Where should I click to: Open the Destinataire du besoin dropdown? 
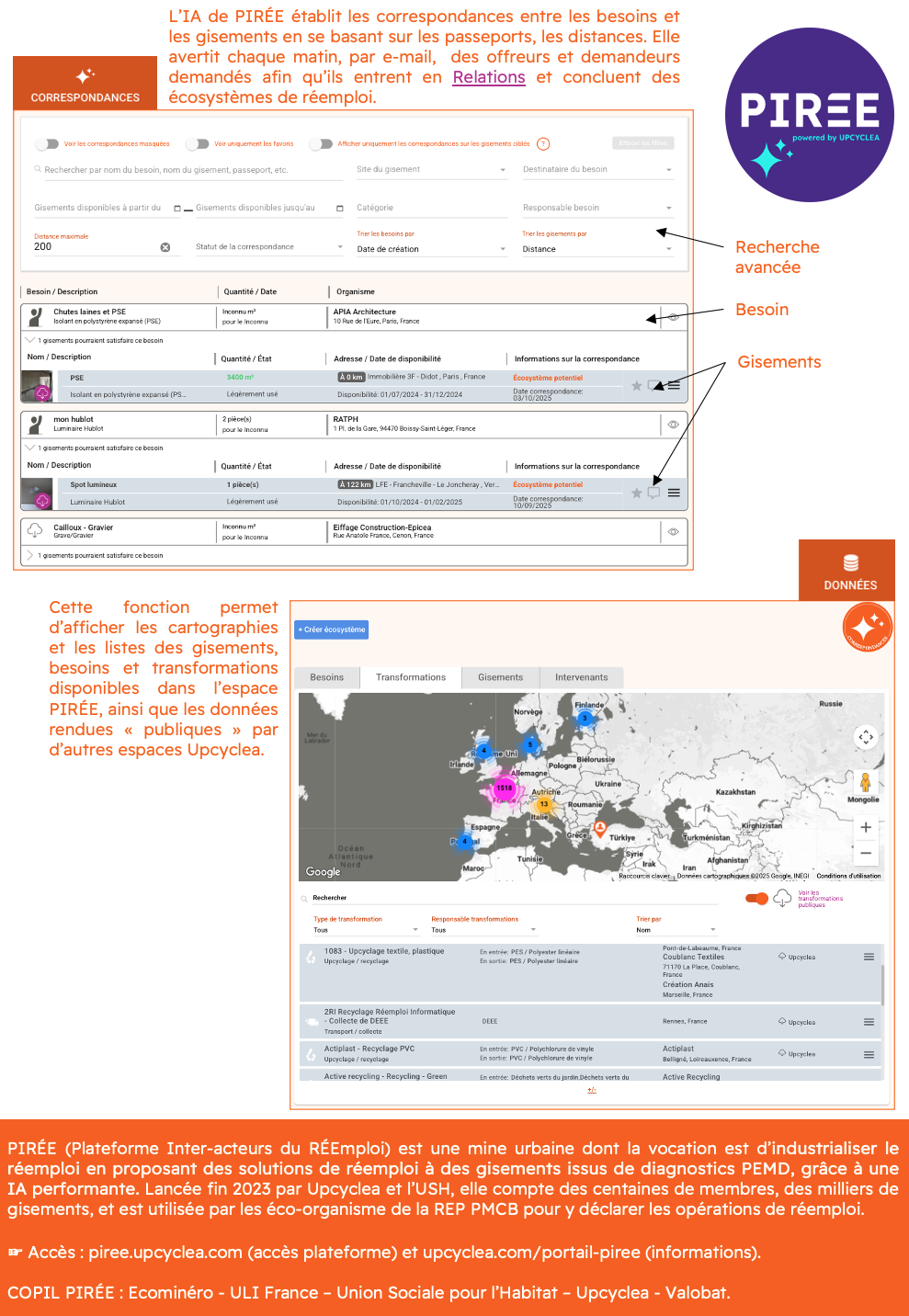click(597, 170)
